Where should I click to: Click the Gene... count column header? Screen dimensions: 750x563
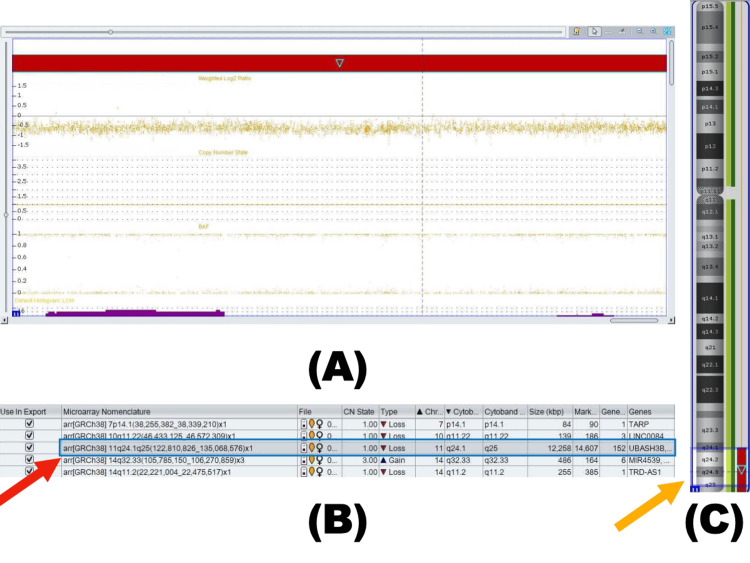tap(613, 411)
